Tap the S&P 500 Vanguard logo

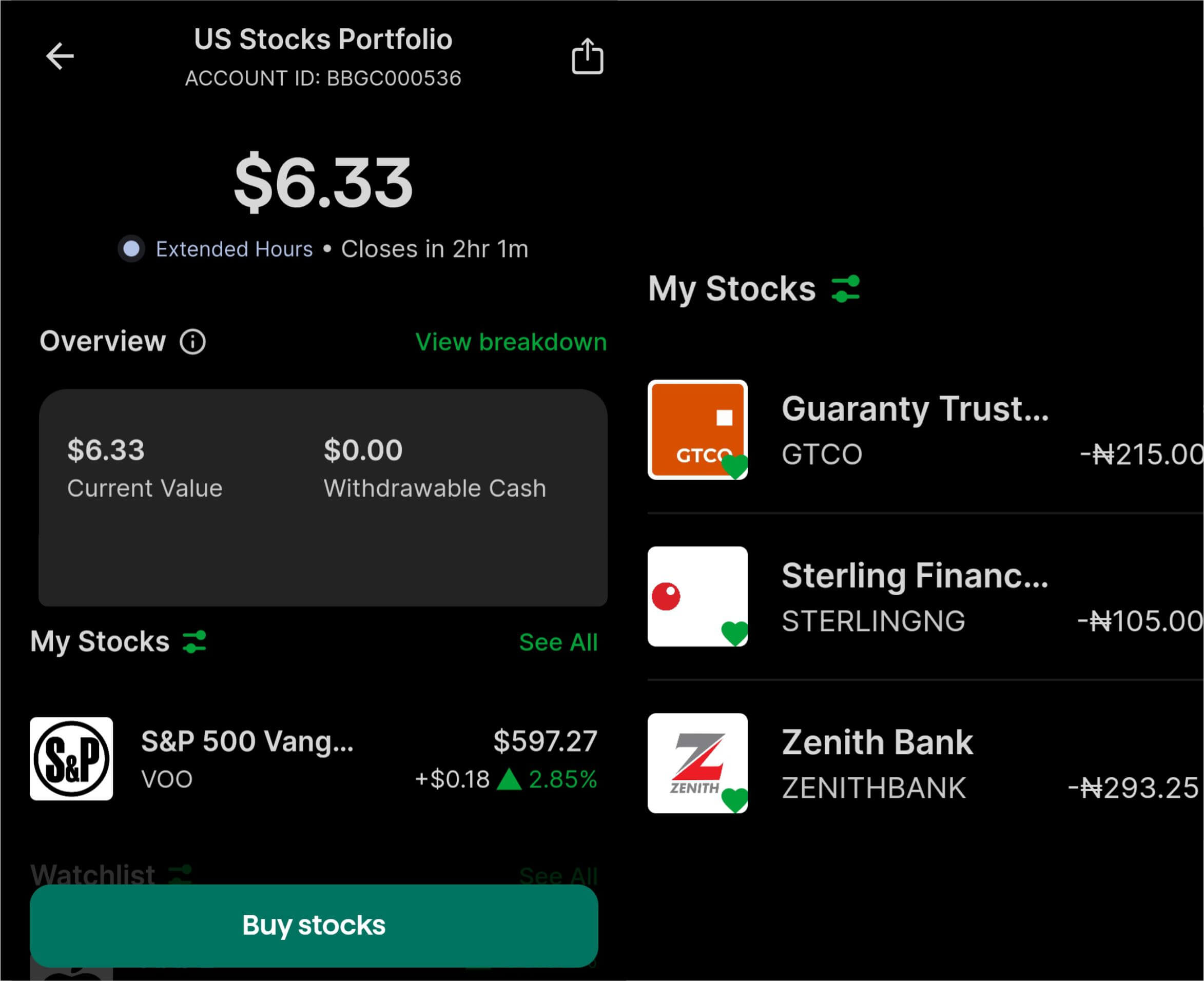[71, 759]
